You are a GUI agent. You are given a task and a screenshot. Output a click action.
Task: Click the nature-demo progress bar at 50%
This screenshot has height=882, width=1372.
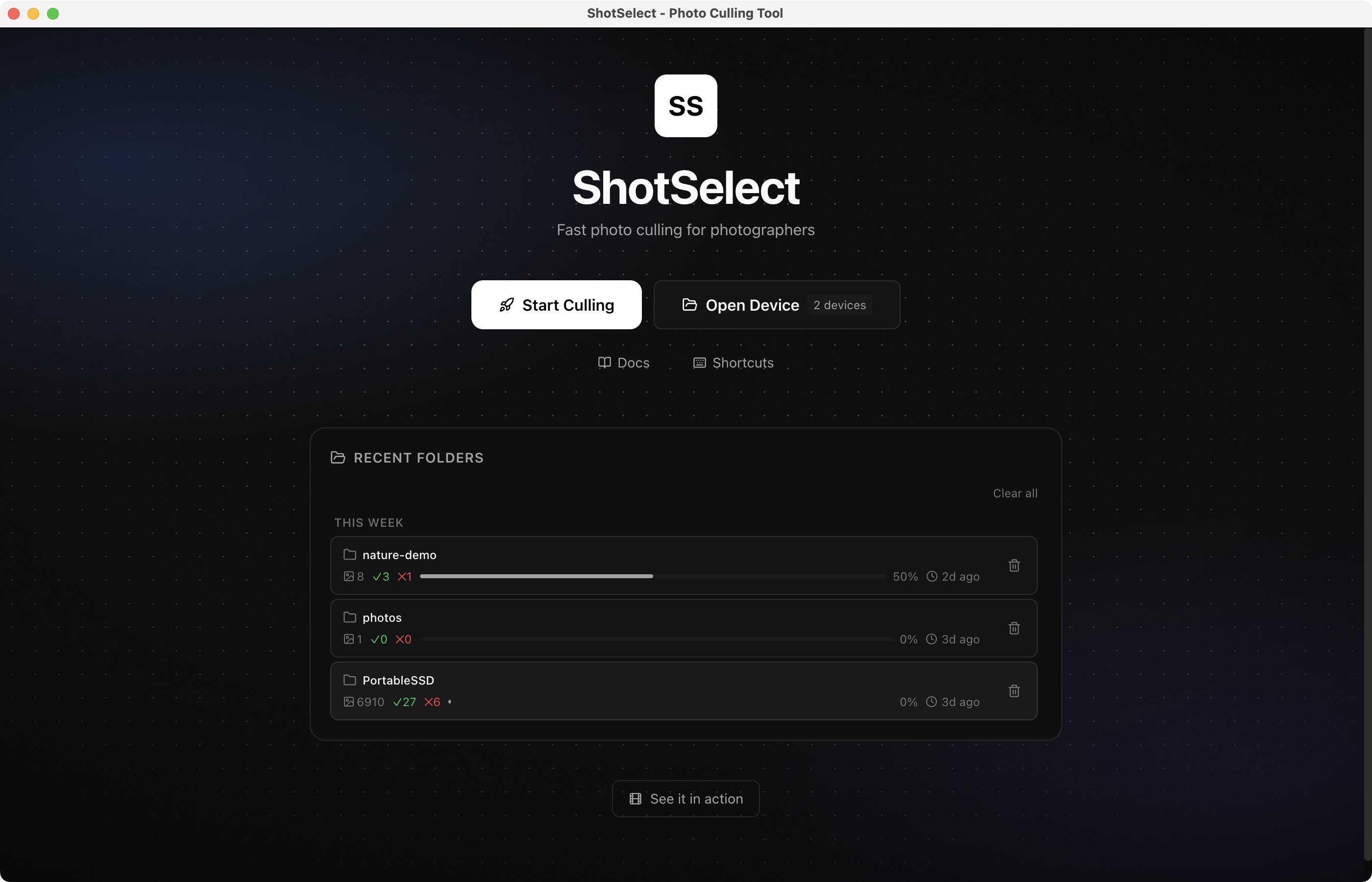tap(652, 577)
